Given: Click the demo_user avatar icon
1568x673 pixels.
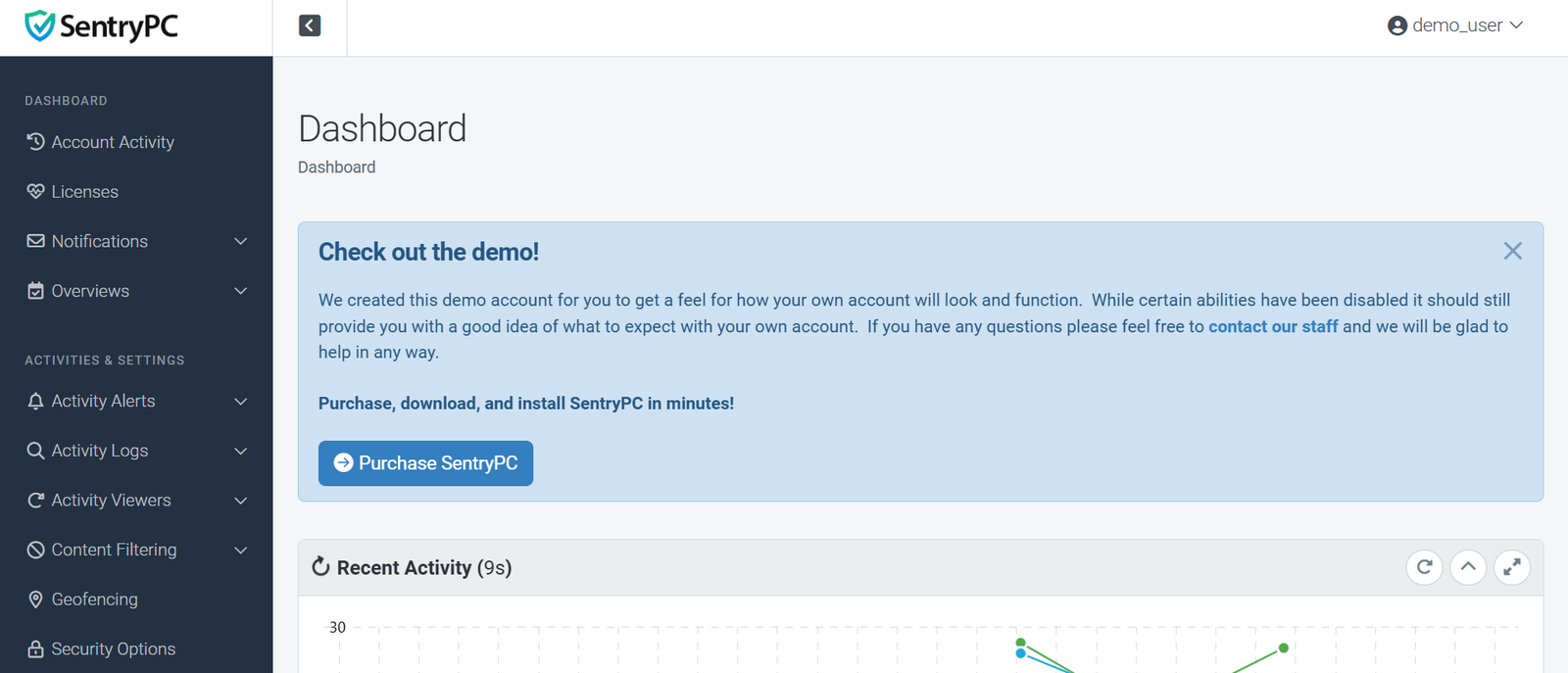Looking at the screenshot, I should (x=1397, y=25).
